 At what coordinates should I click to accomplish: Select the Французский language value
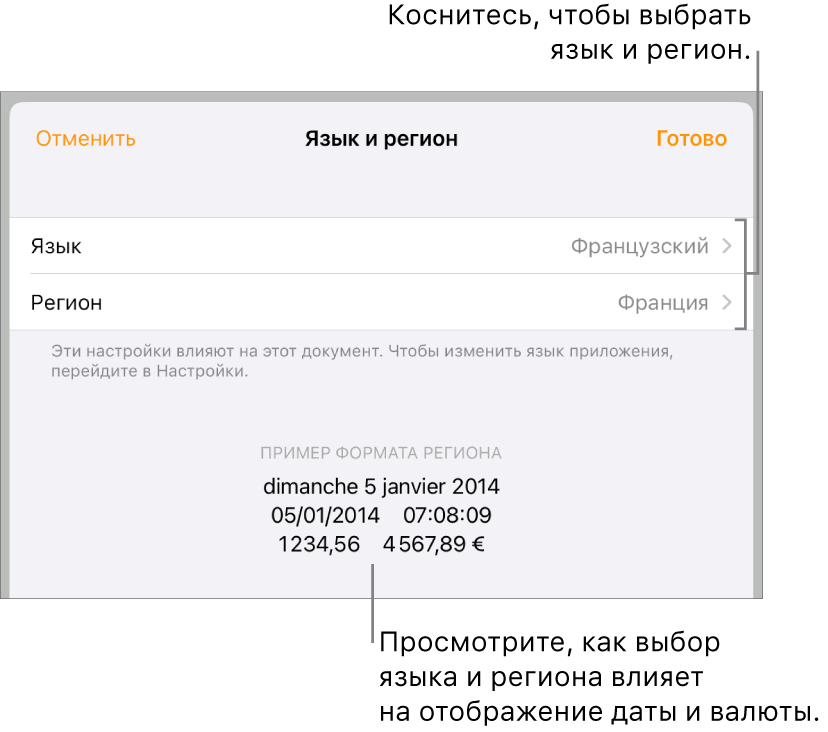coord(639,246)
